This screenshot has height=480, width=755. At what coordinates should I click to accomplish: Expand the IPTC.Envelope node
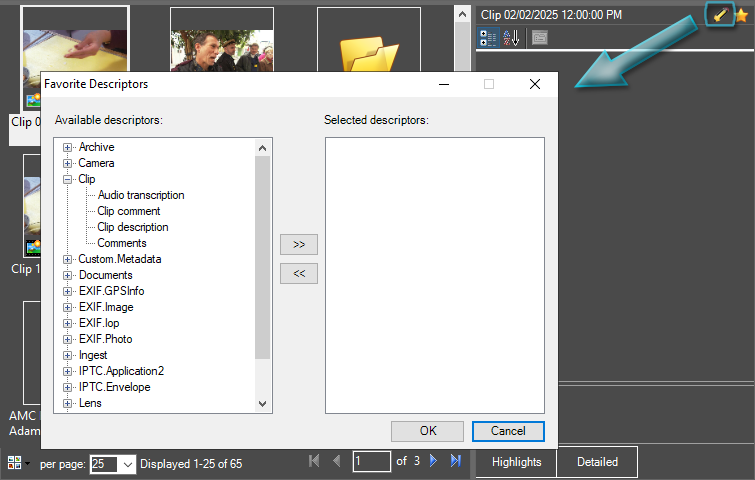click(x=67, y=388)
